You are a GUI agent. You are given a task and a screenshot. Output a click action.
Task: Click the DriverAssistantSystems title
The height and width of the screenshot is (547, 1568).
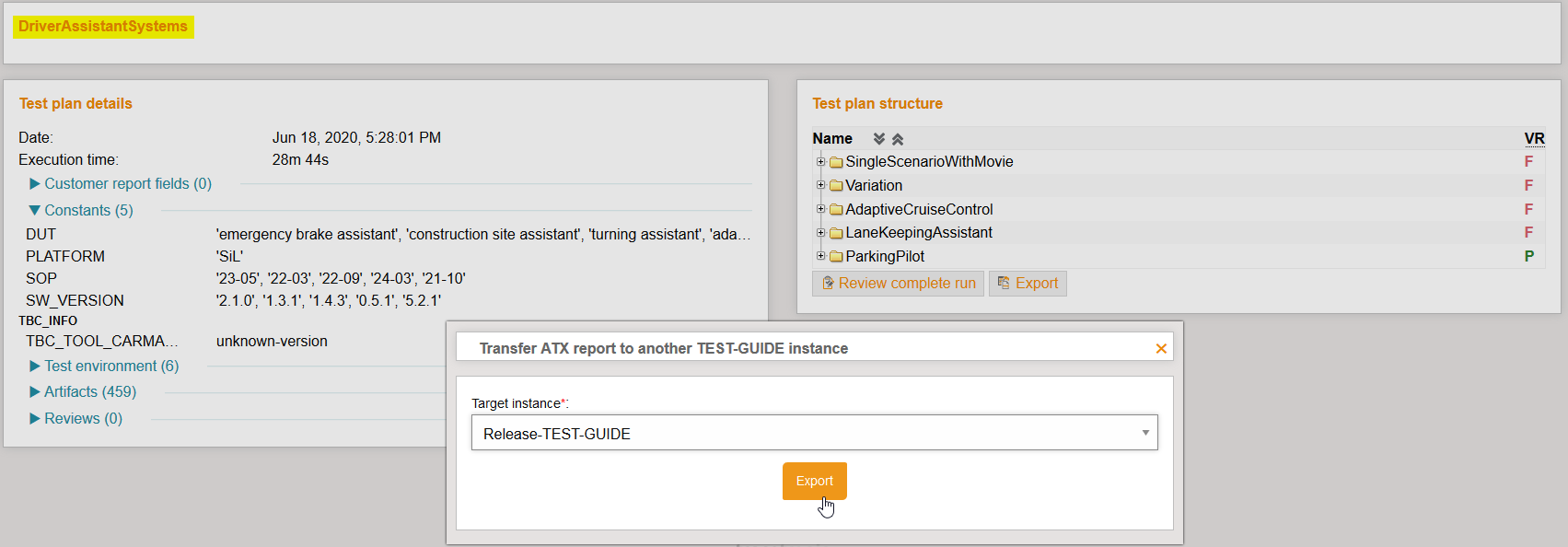point(103,26)
